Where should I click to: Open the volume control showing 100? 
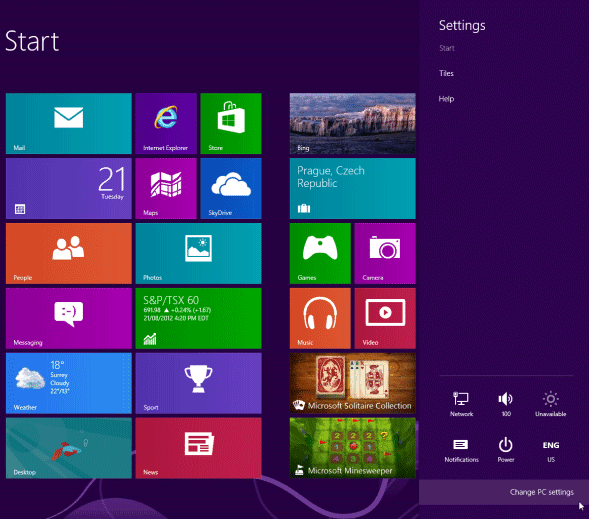[x=506, y=404]
